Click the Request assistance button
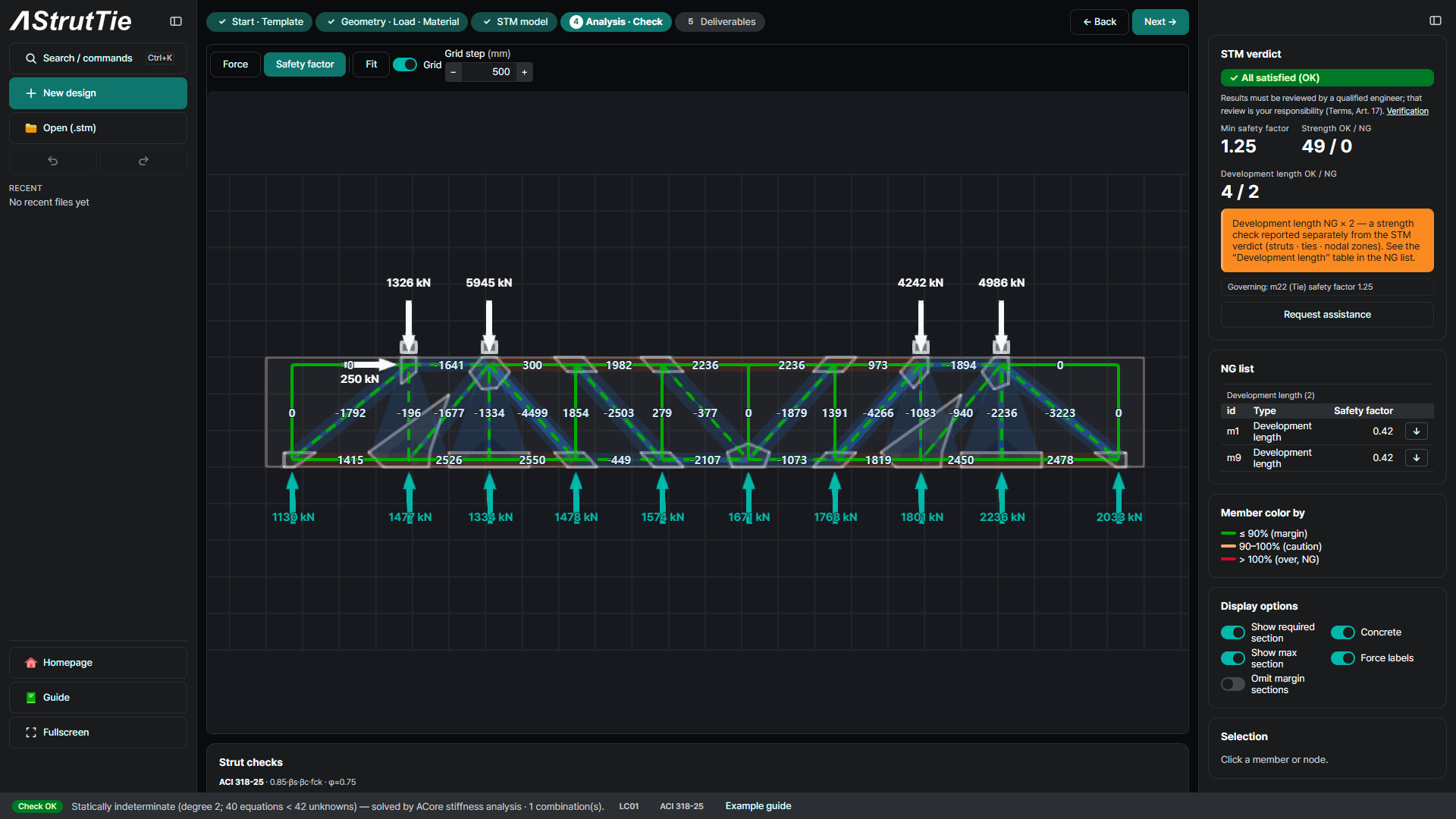This screenshot has height=819, width=1456. tap(1327, 315)
